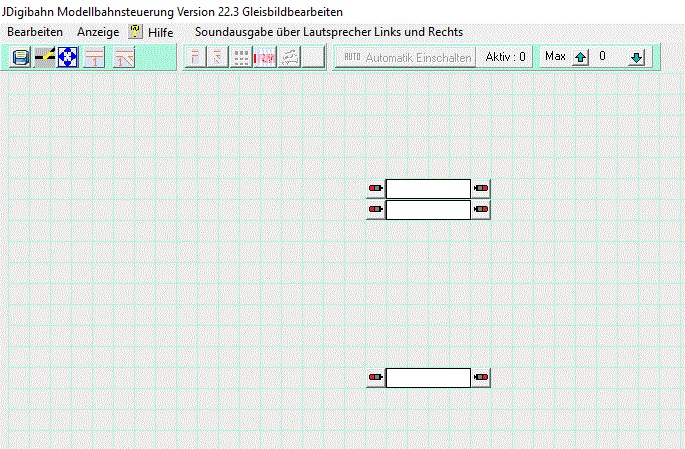
Task: Select the yellow-black track switch tool icon
Action: 45,57
